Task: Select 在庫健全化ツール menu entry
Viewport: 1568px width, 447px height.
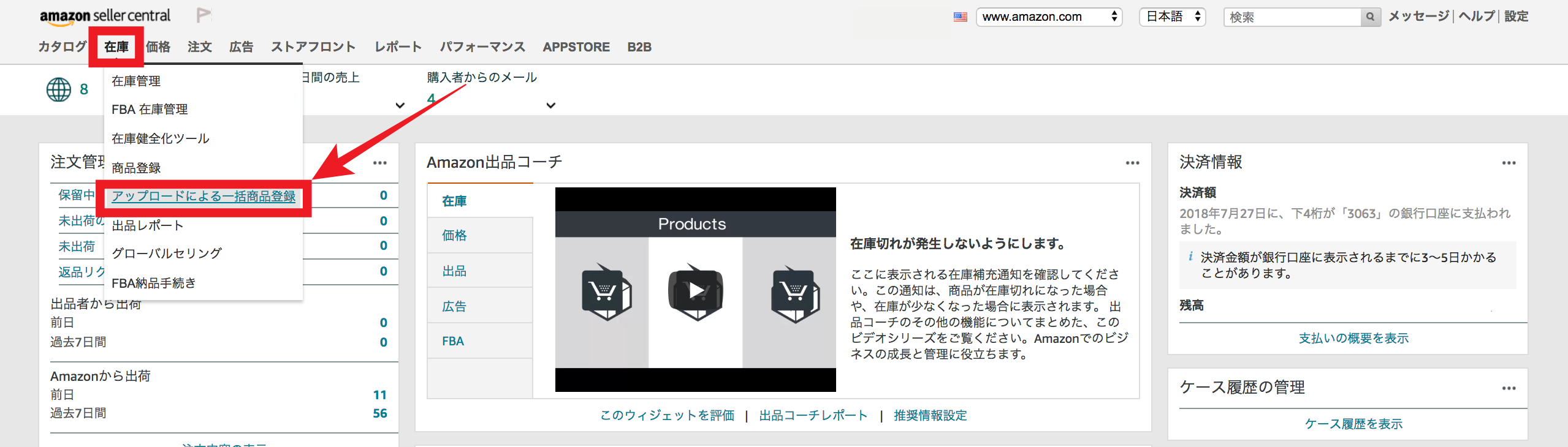Action: [x=161, y=139]
